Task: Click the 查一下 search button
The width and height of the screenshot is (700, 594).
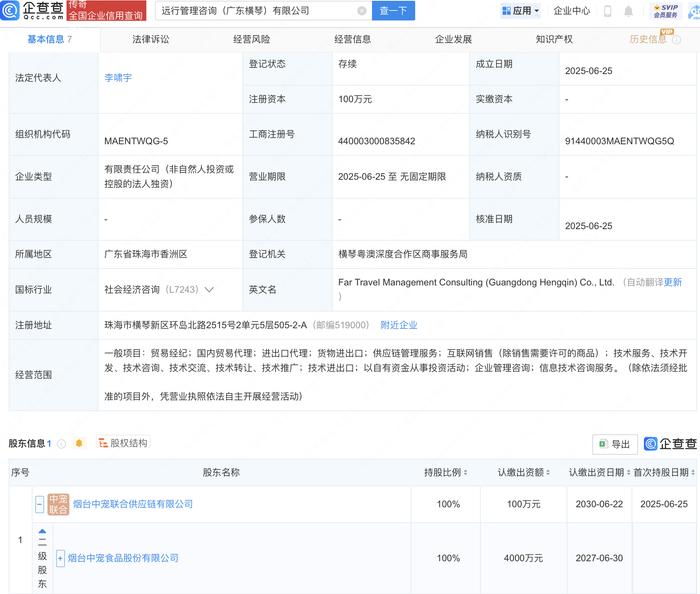Action: (393, 11)
